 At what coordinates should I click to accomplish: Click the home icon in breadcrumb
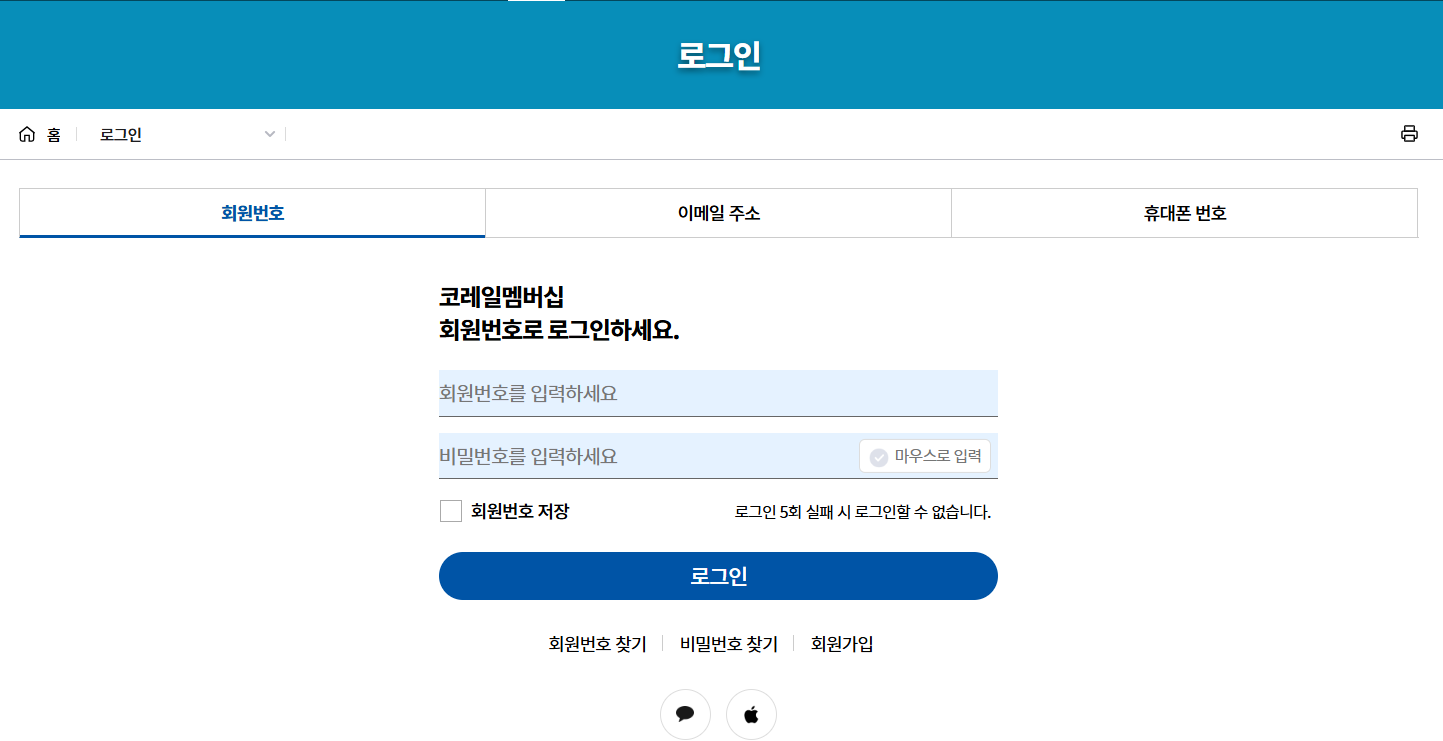tap(27, 134)
